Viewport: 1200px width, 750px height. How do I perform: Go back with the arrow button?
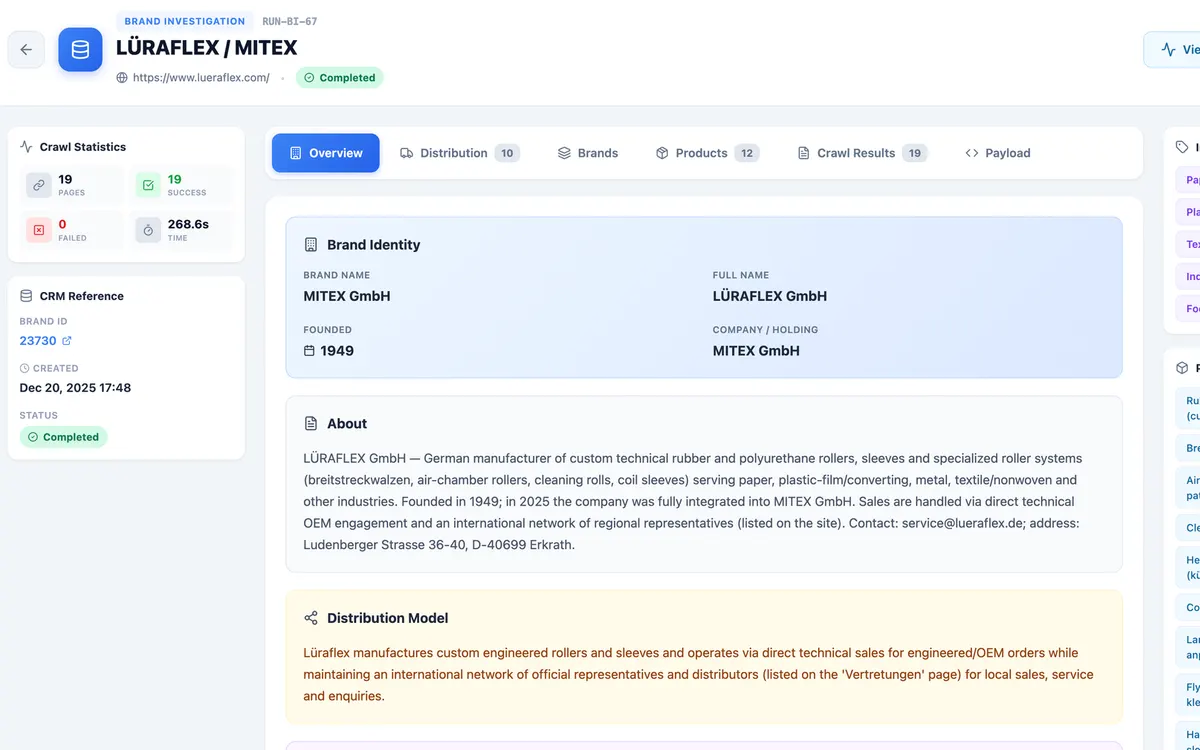tap(26, 50)
